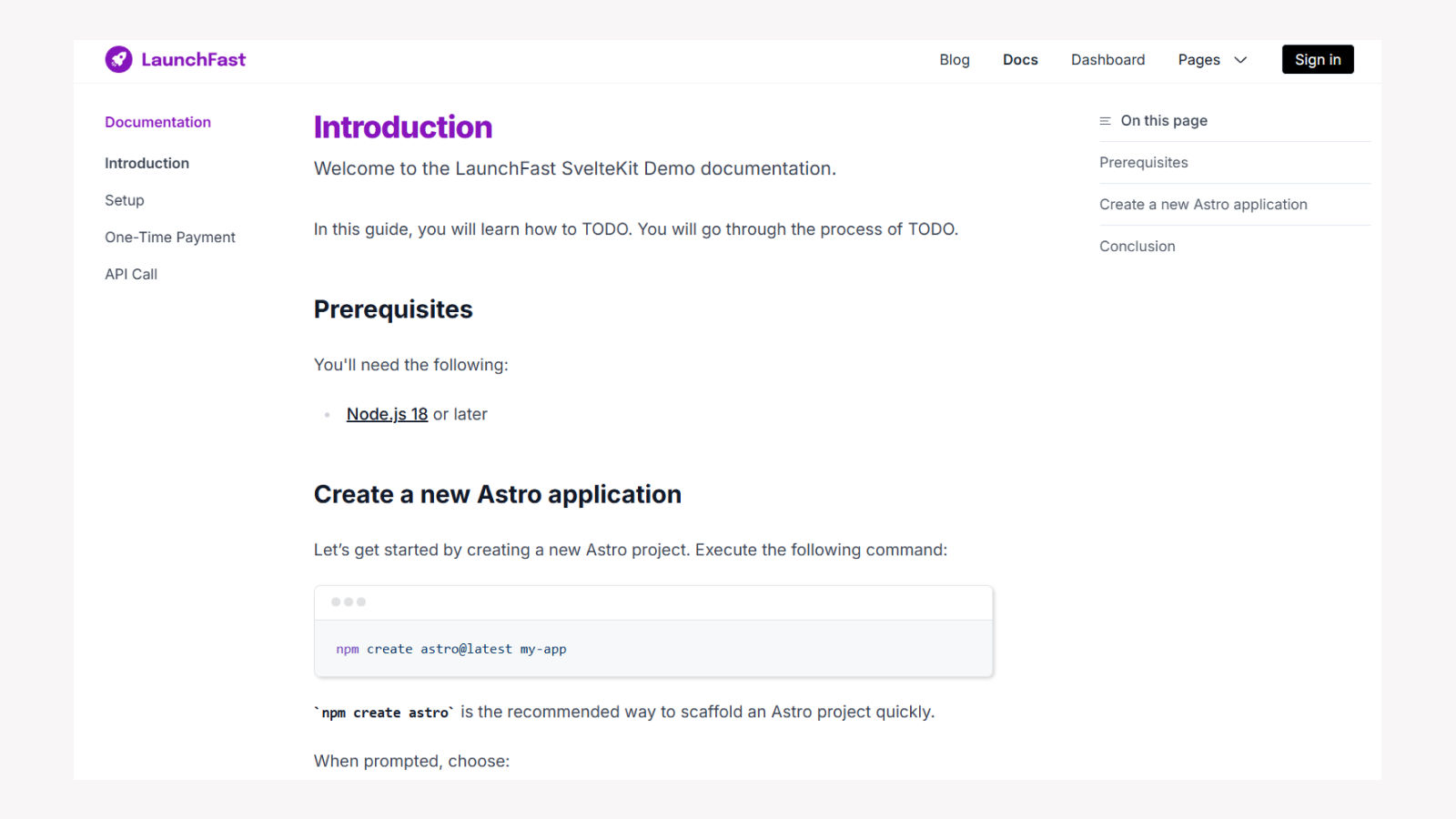Click the npm create astro@latest code line
Image resolution: width=1456 pixels, height=819 pixels.
tap(451, 649)
